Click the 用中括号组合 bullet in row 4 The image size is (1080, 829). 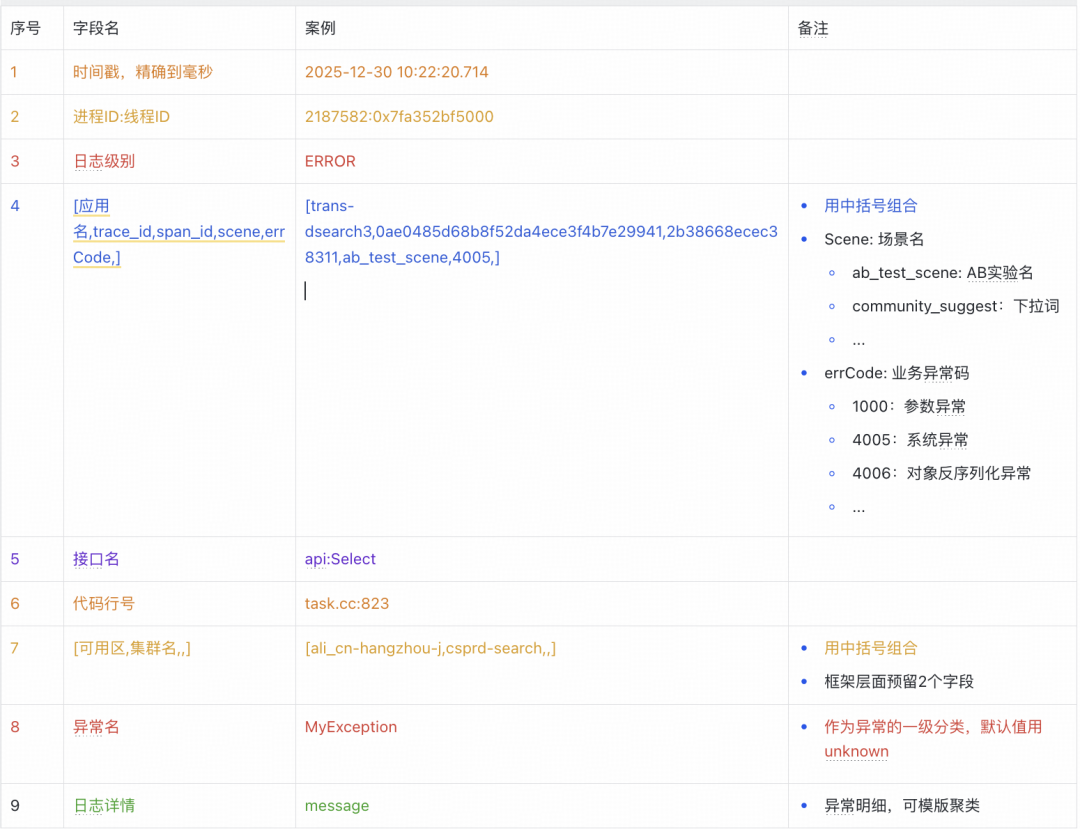tap(871, 206)
